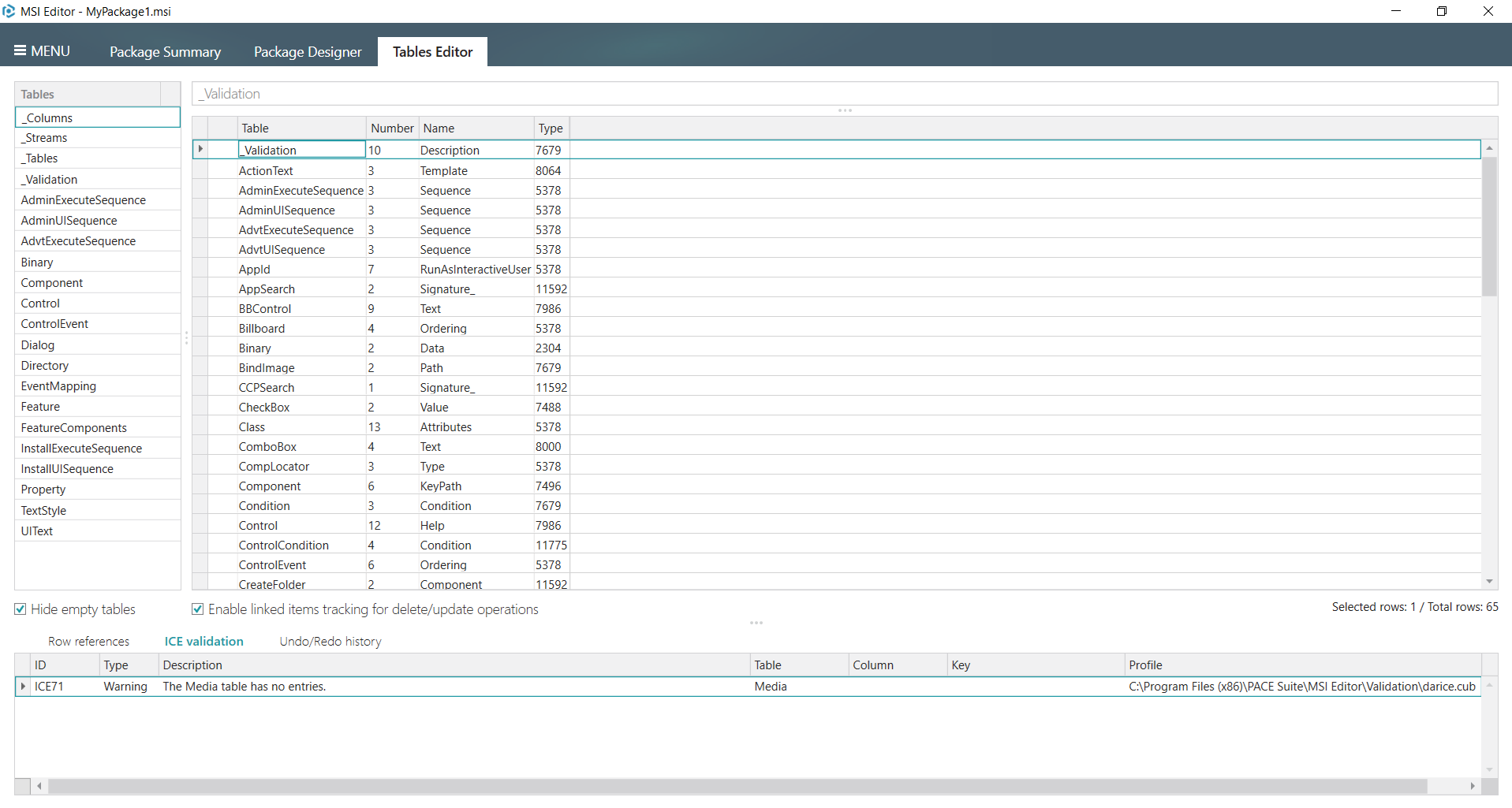This screenshot has width=1512, height=808.
Task: Click the KeyPath name cell
Action: (x=476, y=486)
